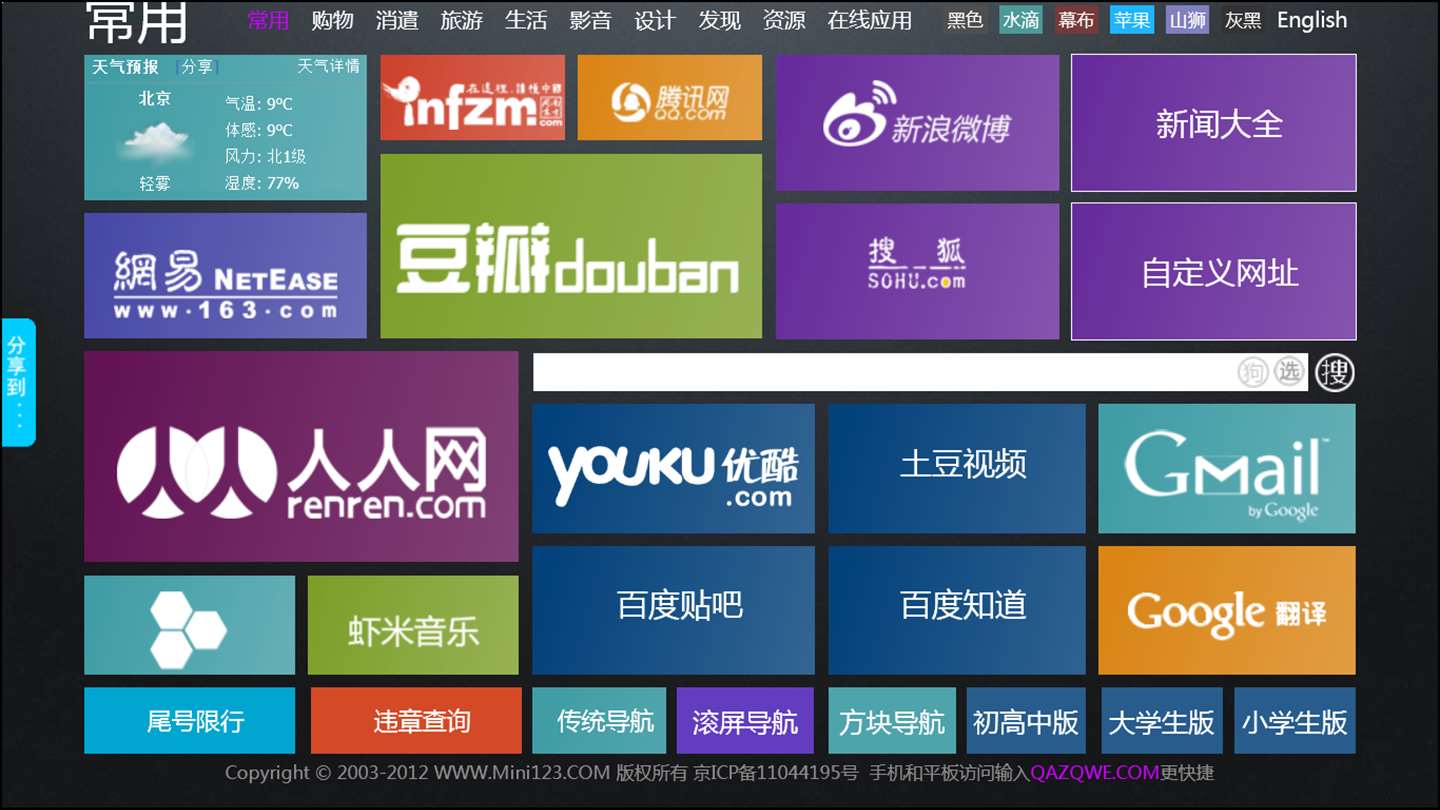Choose the 山狮 theme swatch
This screenshot has width=1440, height=810.
coord(1187,20)
